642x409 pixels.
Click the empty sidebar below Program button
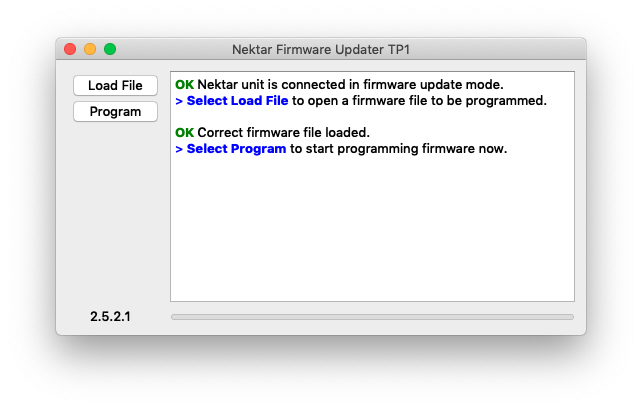(115, 213)
